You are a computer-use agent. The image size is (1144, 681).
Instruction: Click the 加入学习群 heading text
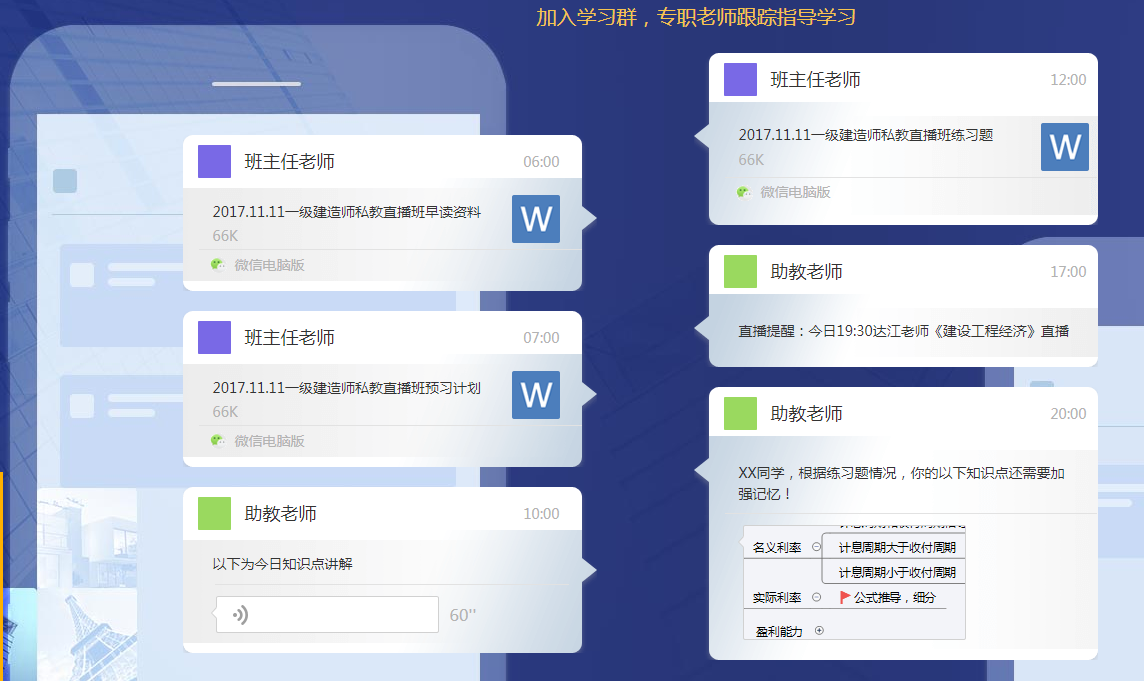tap(695, 17)
